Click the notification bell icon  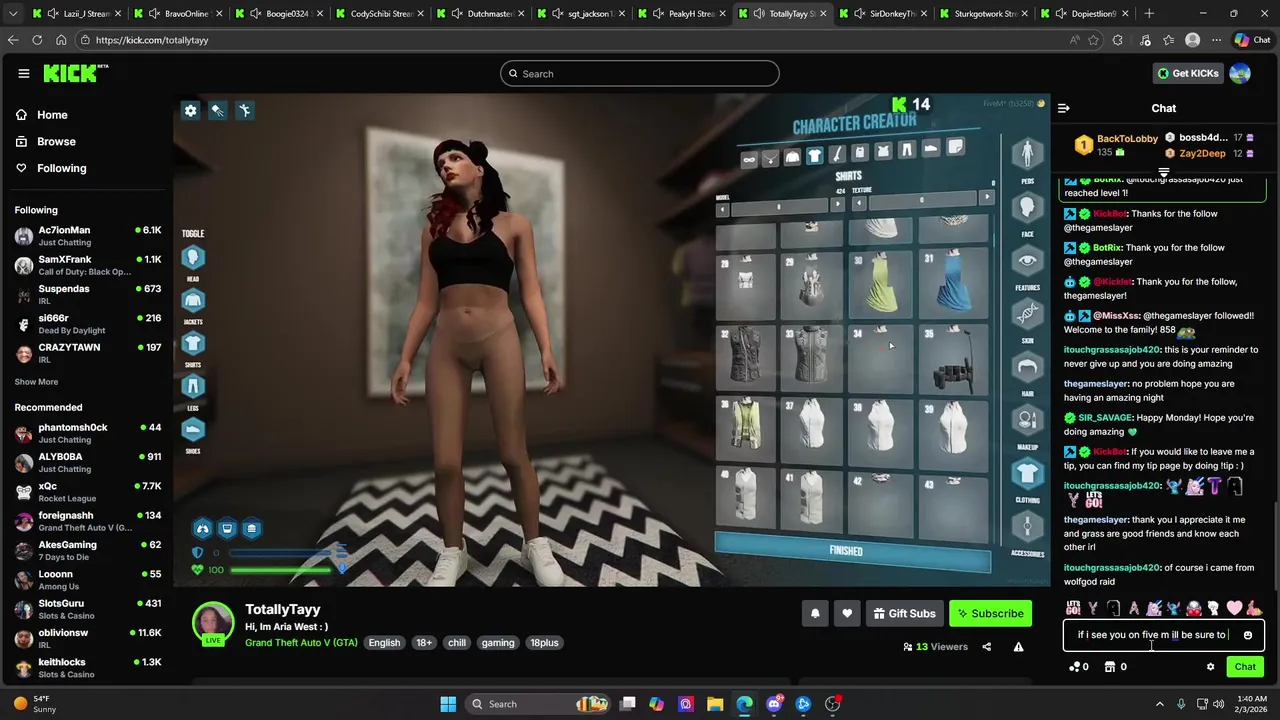815,613
